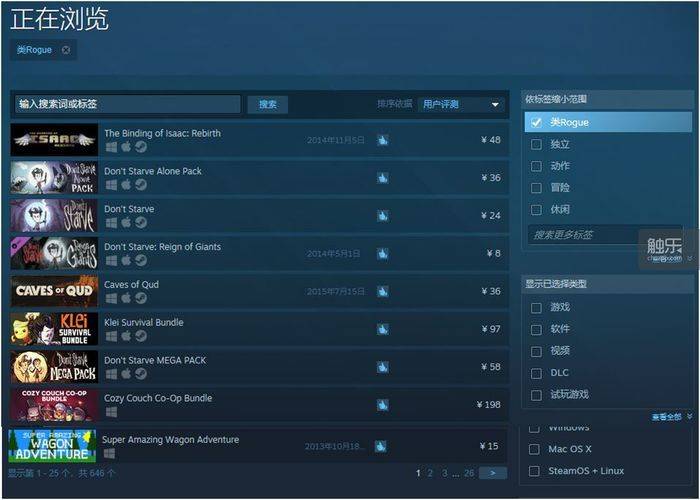The height and width of the screenshot is (500, 700).
Task: Click the 2015年7月15日 release date
Action: 336,292
